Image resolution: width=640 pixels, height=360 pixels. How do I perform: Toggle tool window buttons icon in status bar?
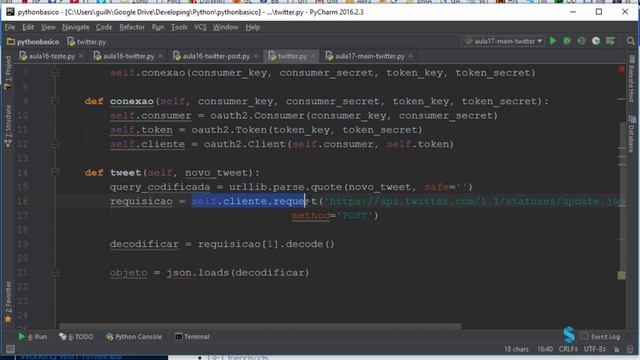(10, 349)
